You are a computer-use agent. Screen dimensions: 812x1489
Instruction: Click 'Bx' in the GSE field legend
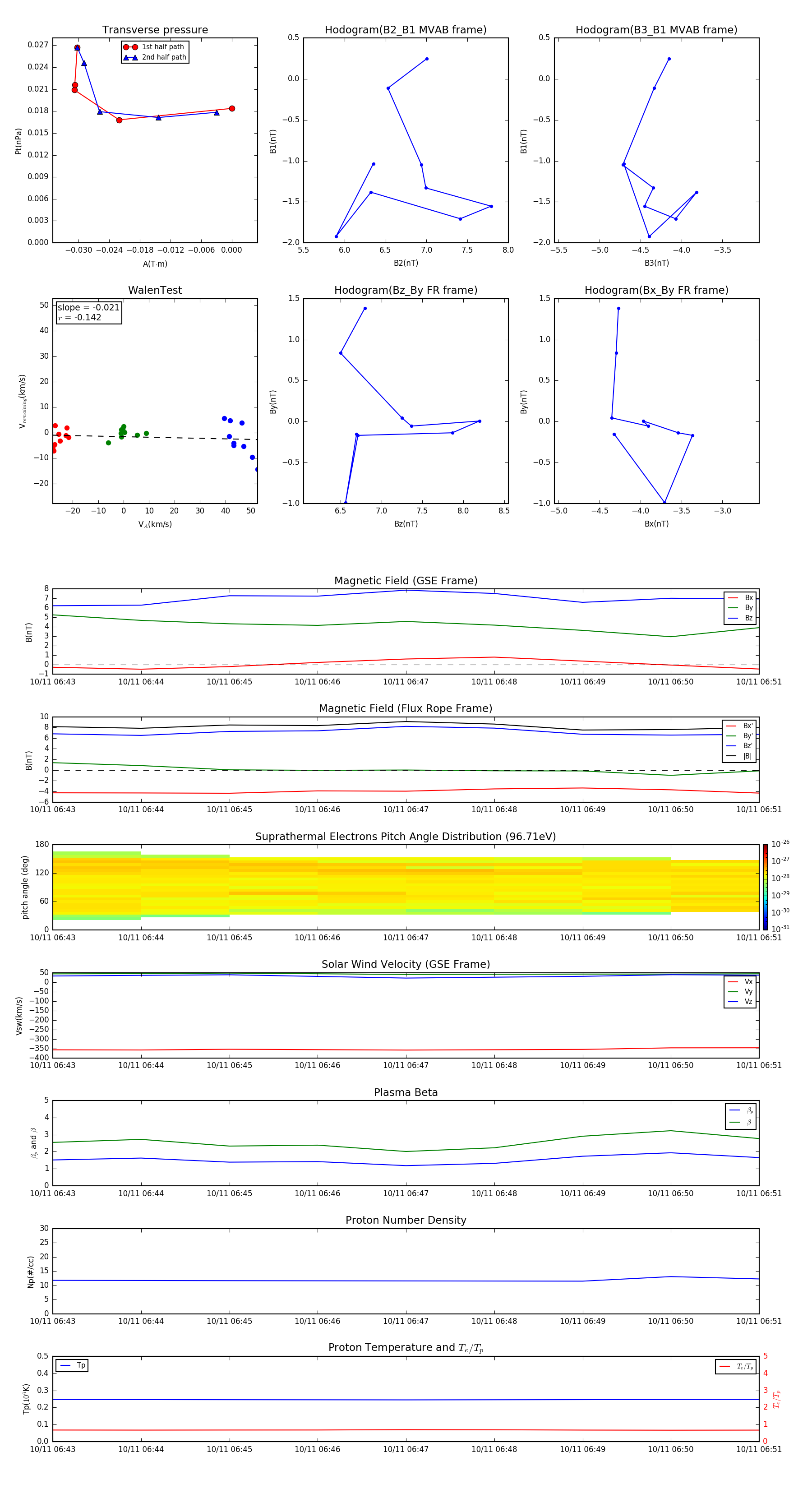click(x=748, y=598)
